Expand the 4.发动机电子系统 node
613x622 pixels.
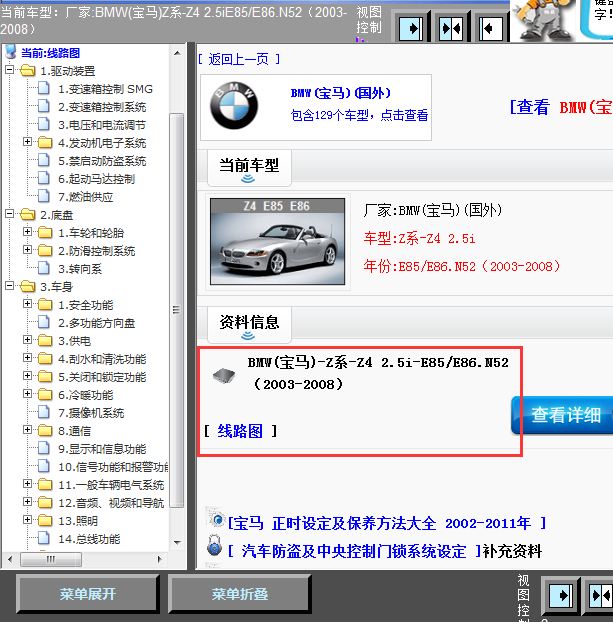[27, 142]
